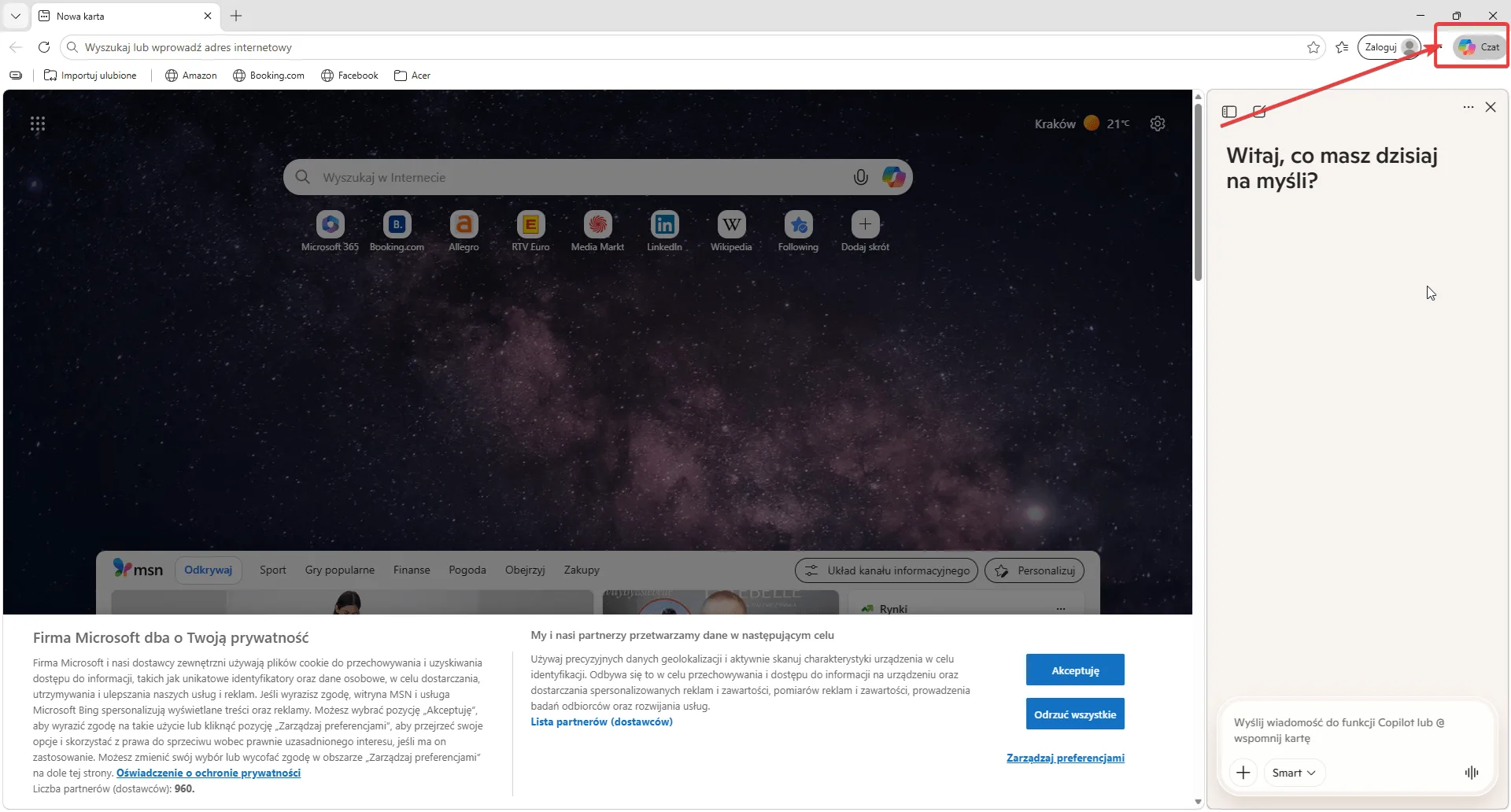Click Układ kanału informacyjnego button

click(x=886, y=570)
